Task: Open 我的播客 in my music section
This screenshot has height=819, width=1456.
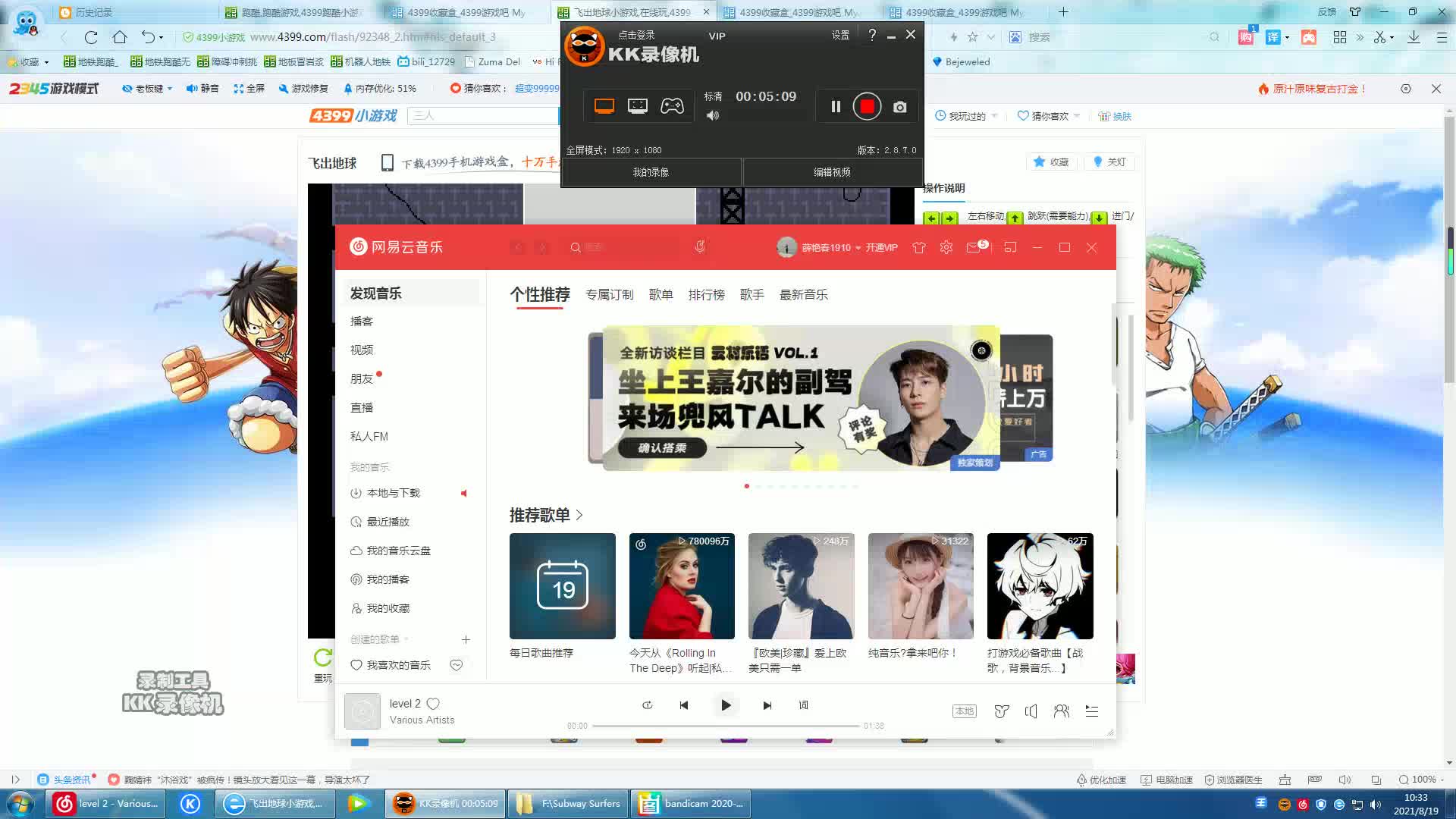Action: coord(388,579)
